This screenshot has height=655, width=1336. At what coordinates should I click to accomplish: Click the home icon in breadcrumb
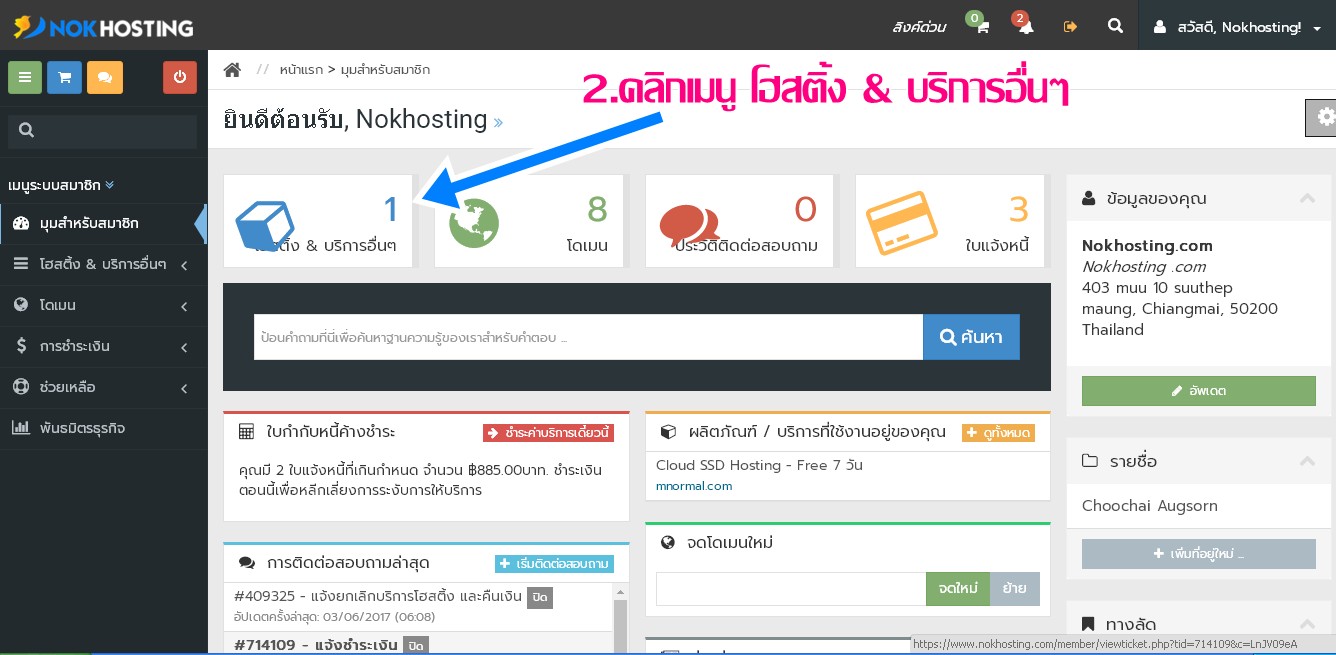click(232, 69)
